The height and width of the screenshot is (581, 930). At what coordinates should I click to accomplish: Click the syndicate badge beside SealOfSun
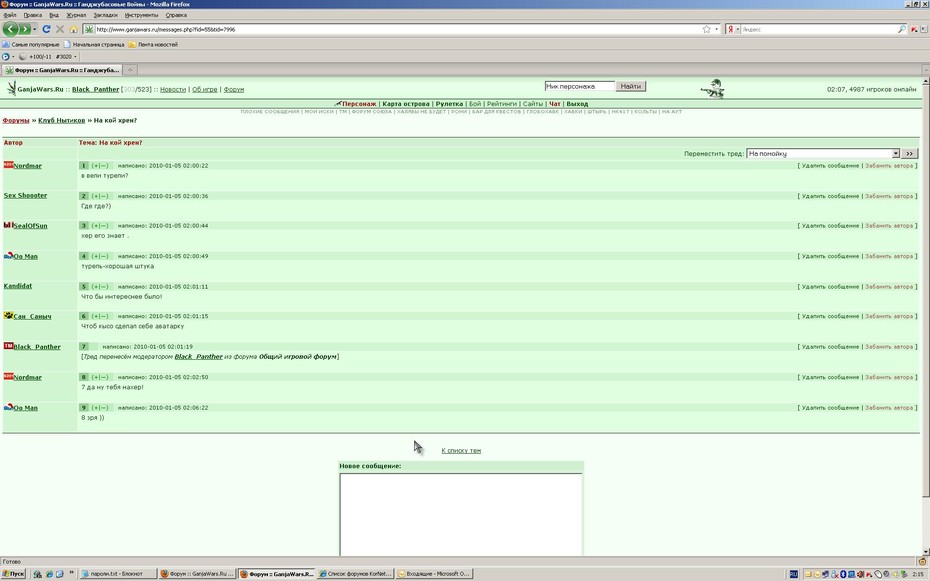(x=8, y=225)
